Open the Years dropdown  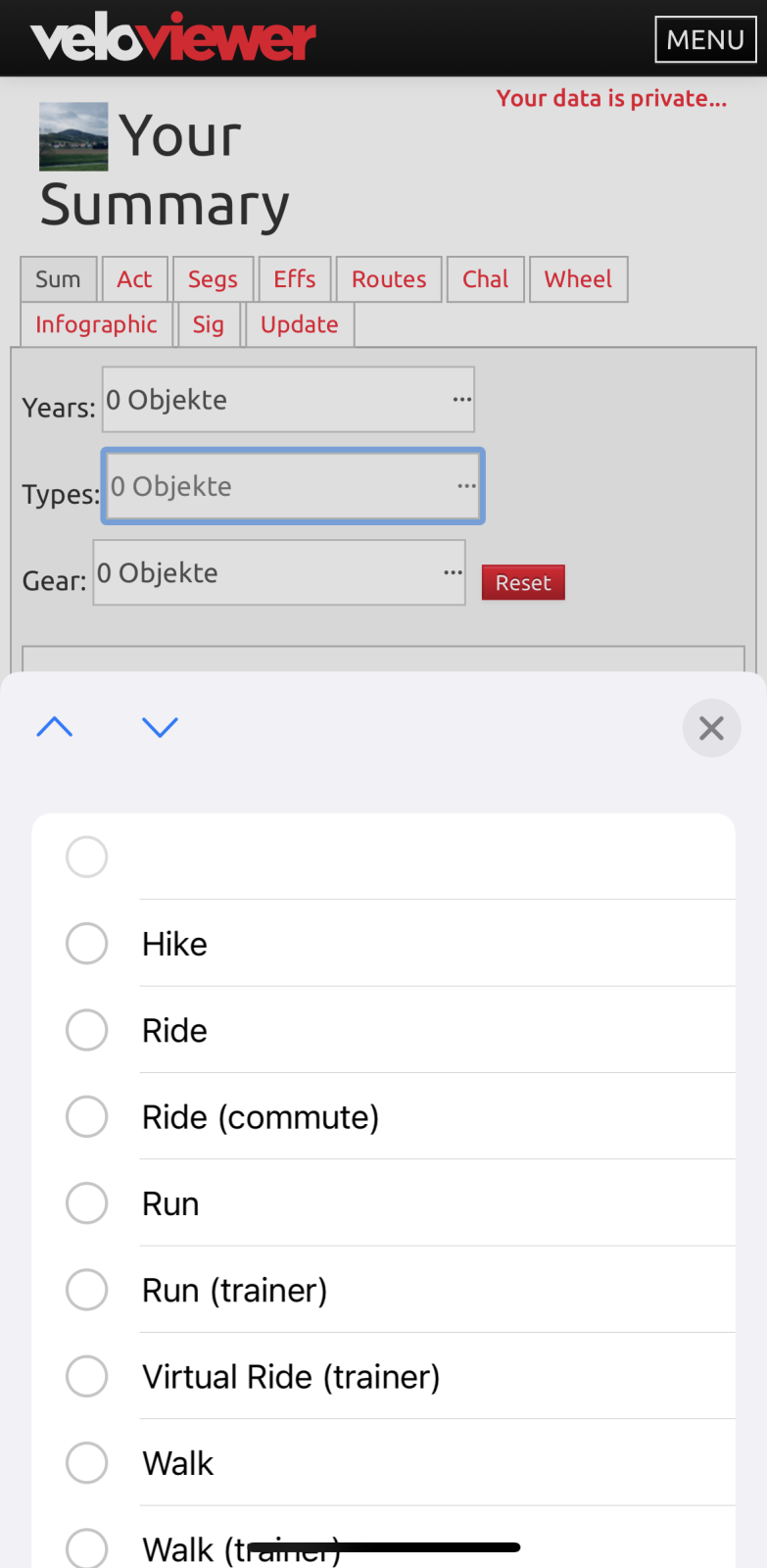289,400
